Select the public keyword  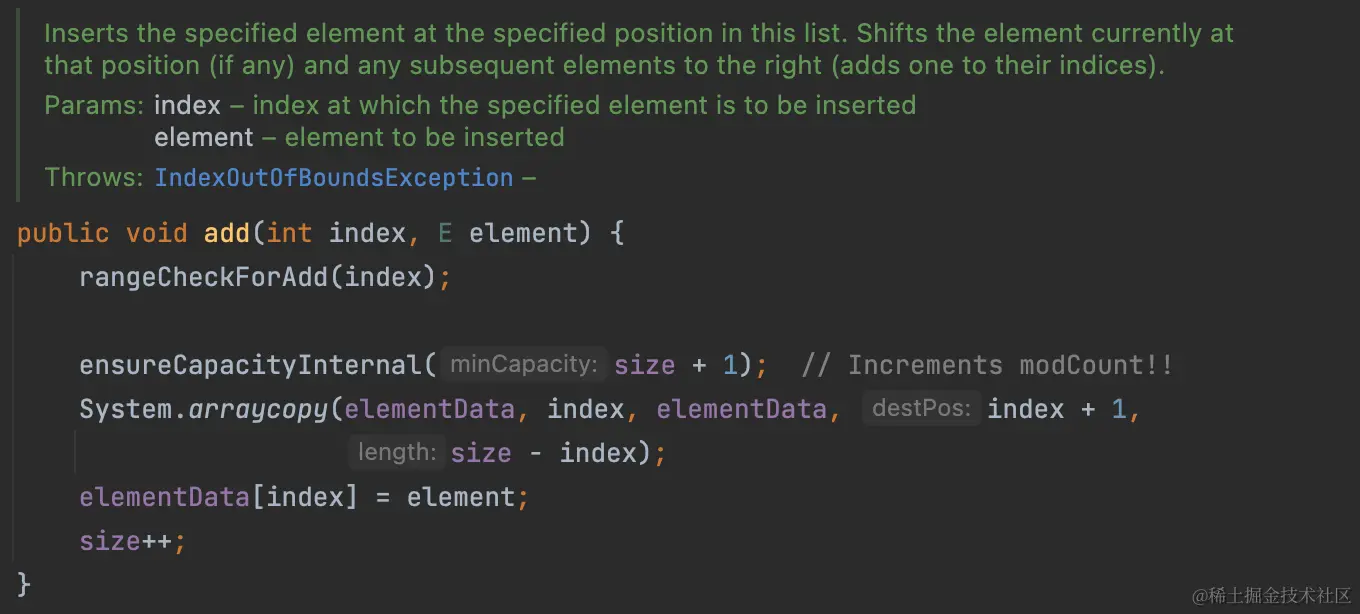pos(63,233)
